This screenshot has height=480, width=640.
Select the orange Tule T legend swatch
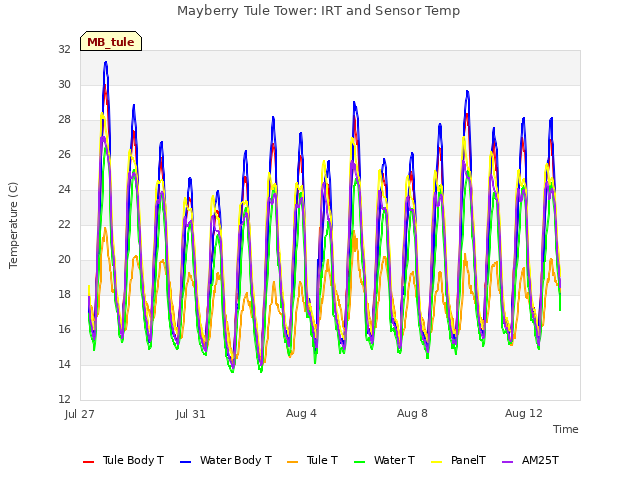click(292, 462)
